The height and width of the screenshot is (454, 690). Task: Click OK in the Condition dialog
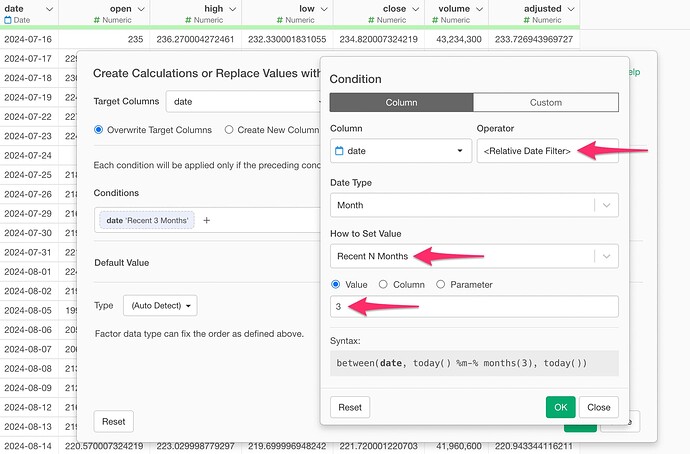[560, 407]
